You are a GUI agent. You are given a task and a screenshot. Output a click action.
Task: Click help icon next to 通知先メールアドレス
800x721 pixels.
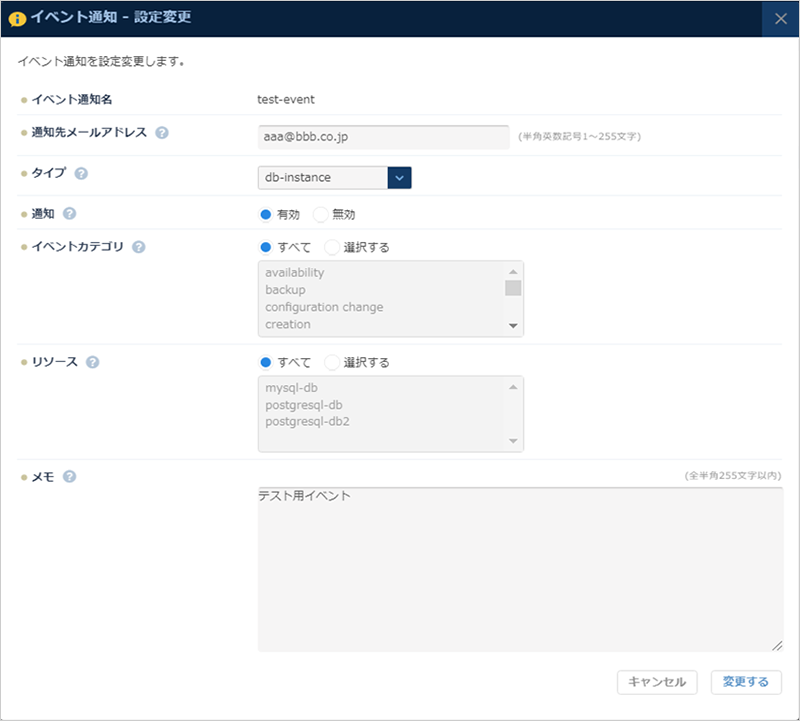tap(162, 132)
